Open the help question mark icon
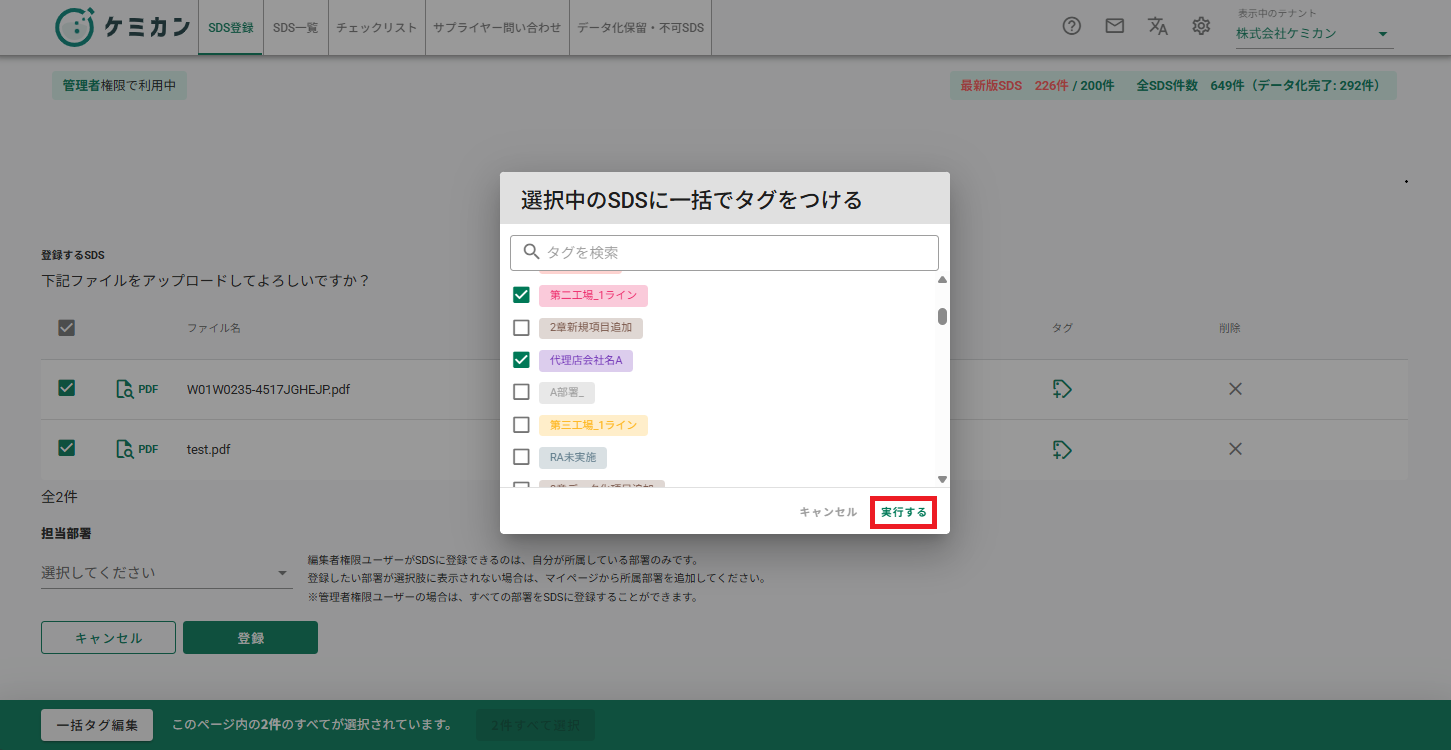Screen dimensions: 1451x750 click(x=1071, y=27)
